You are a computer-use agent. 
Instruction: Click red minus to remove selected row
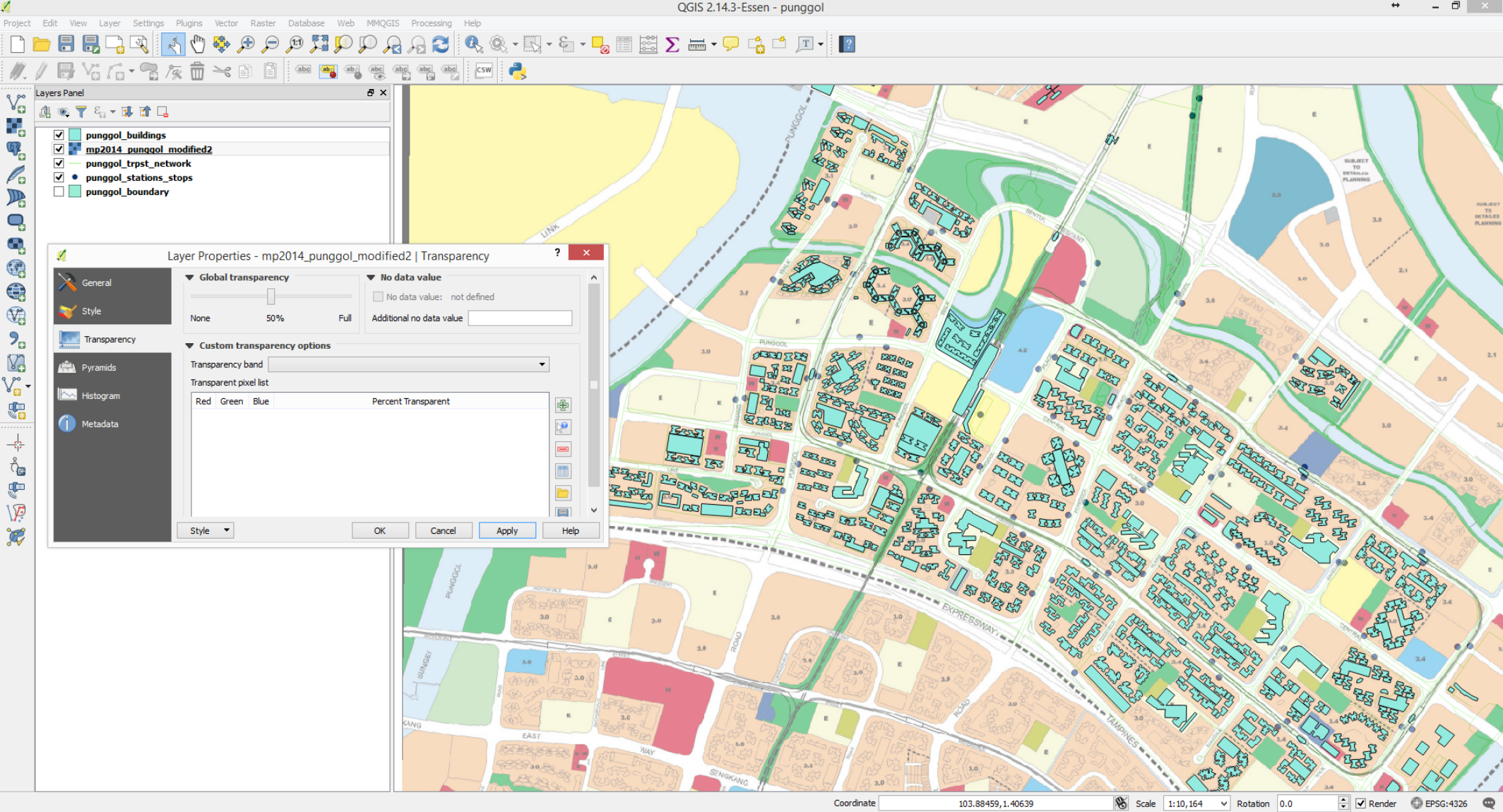point(563,449)
